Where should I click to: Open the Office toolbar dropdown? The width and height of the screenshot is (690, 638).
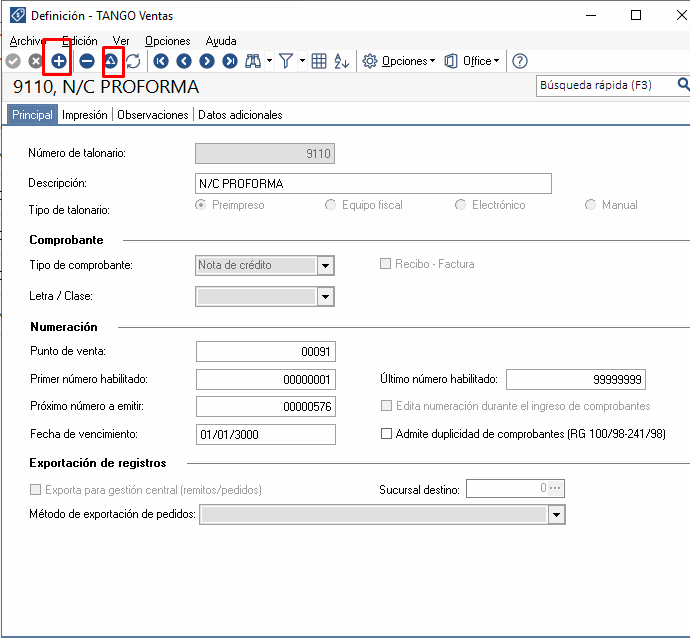[472, 61]
